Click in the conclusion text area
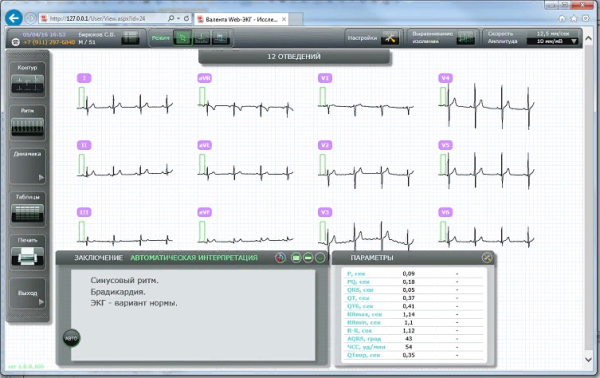Viewport: 600px width, 378px height. click(x=193, y=315)
